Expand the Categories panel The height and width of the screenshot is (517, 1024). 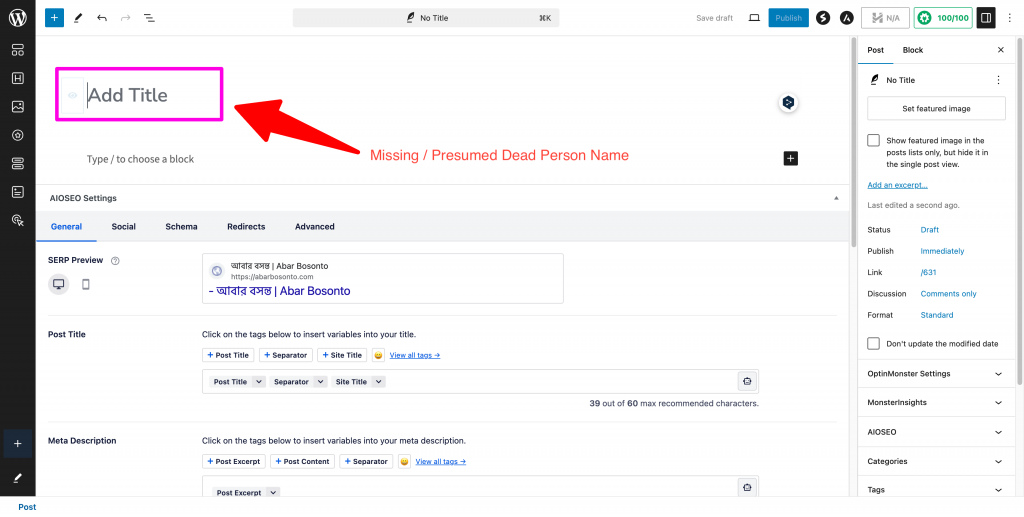point(997,461)
